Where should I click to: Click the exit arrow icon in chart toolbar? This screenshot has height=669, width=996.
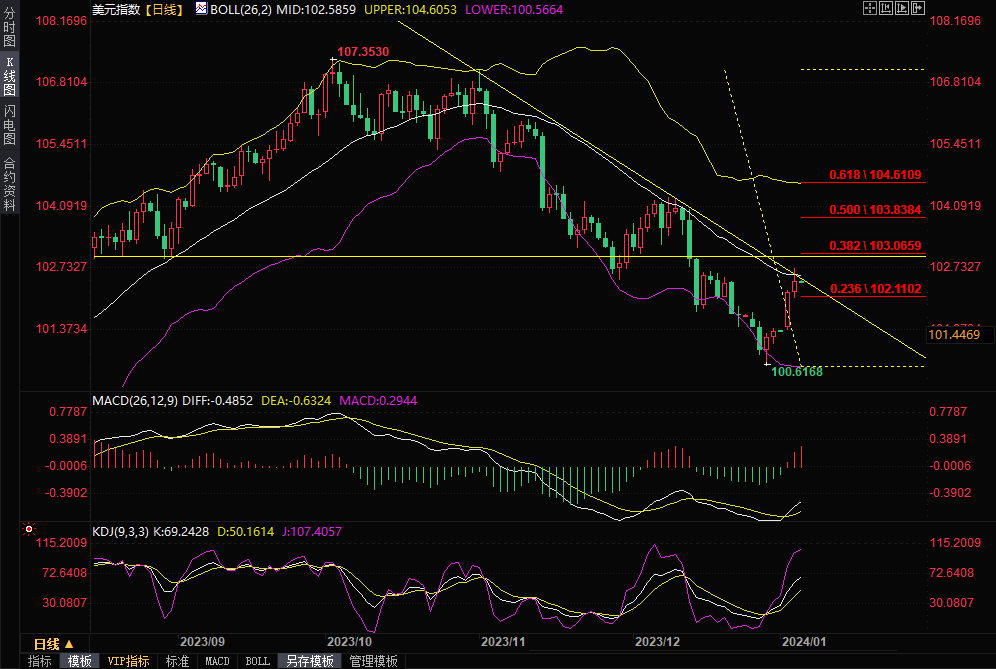[x=918, y=8]
